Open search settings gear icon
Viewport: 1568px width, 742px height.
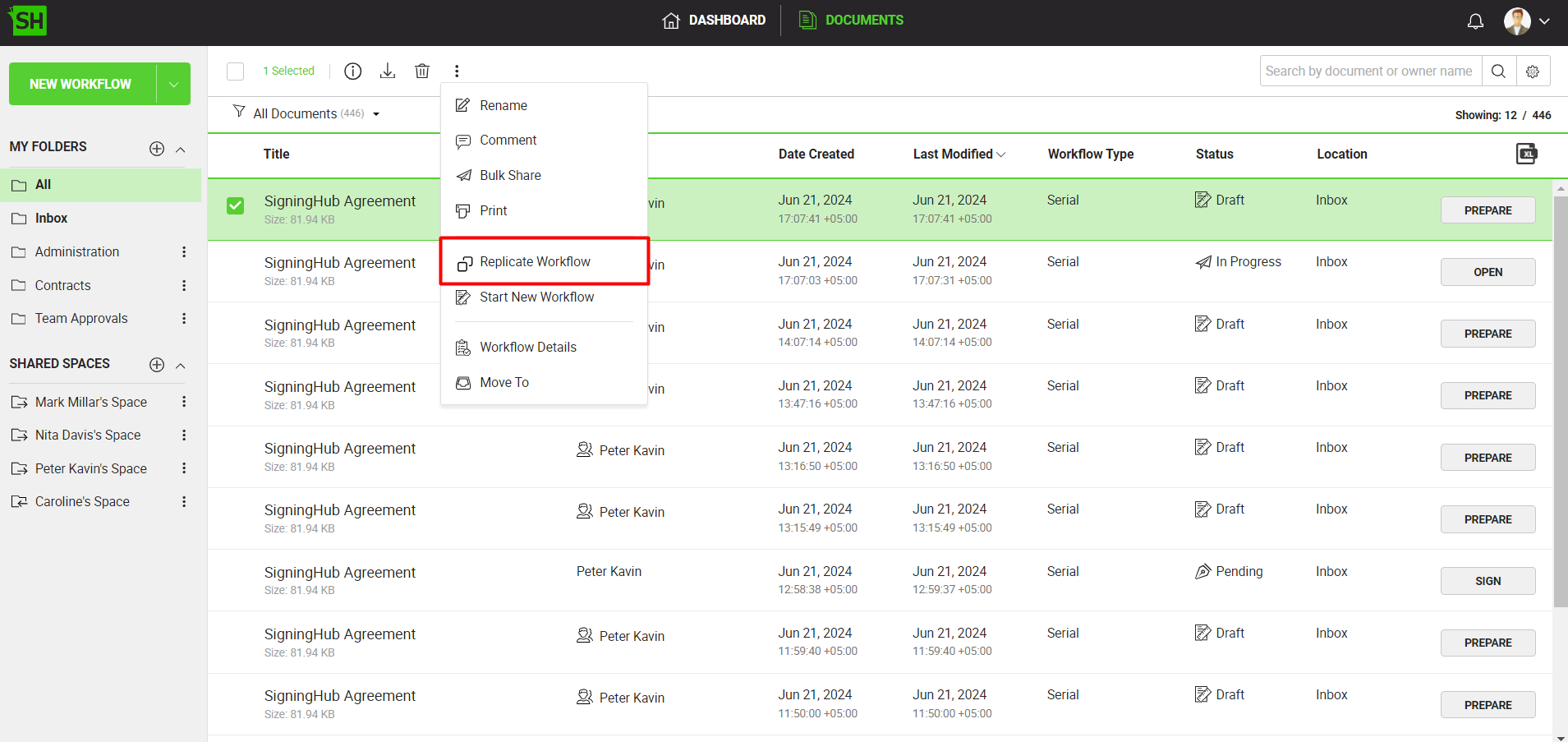(1533, 71)
